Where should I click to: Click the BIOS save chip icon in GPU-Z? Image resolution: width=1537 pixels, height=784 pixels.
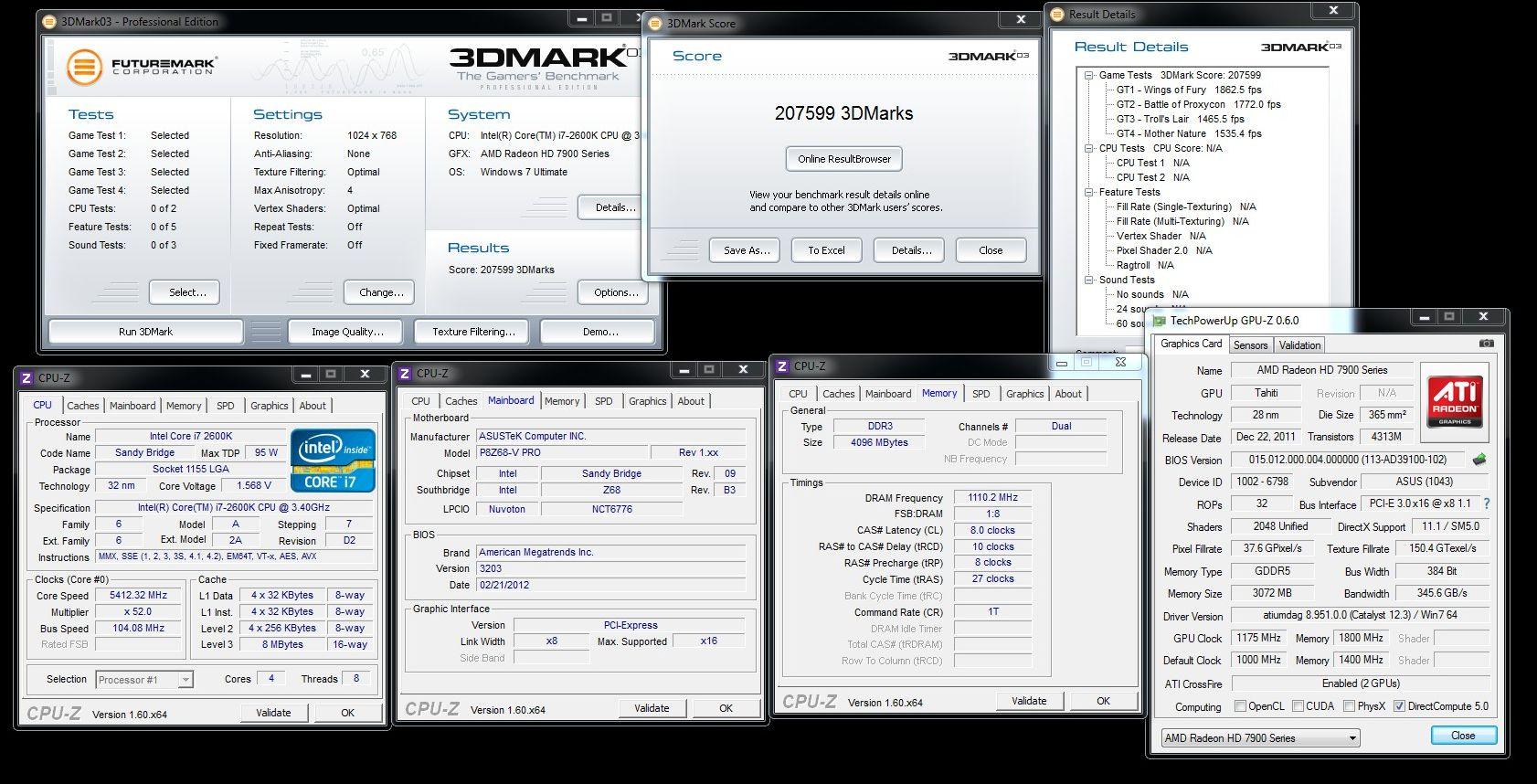(x=1479, y=460)
